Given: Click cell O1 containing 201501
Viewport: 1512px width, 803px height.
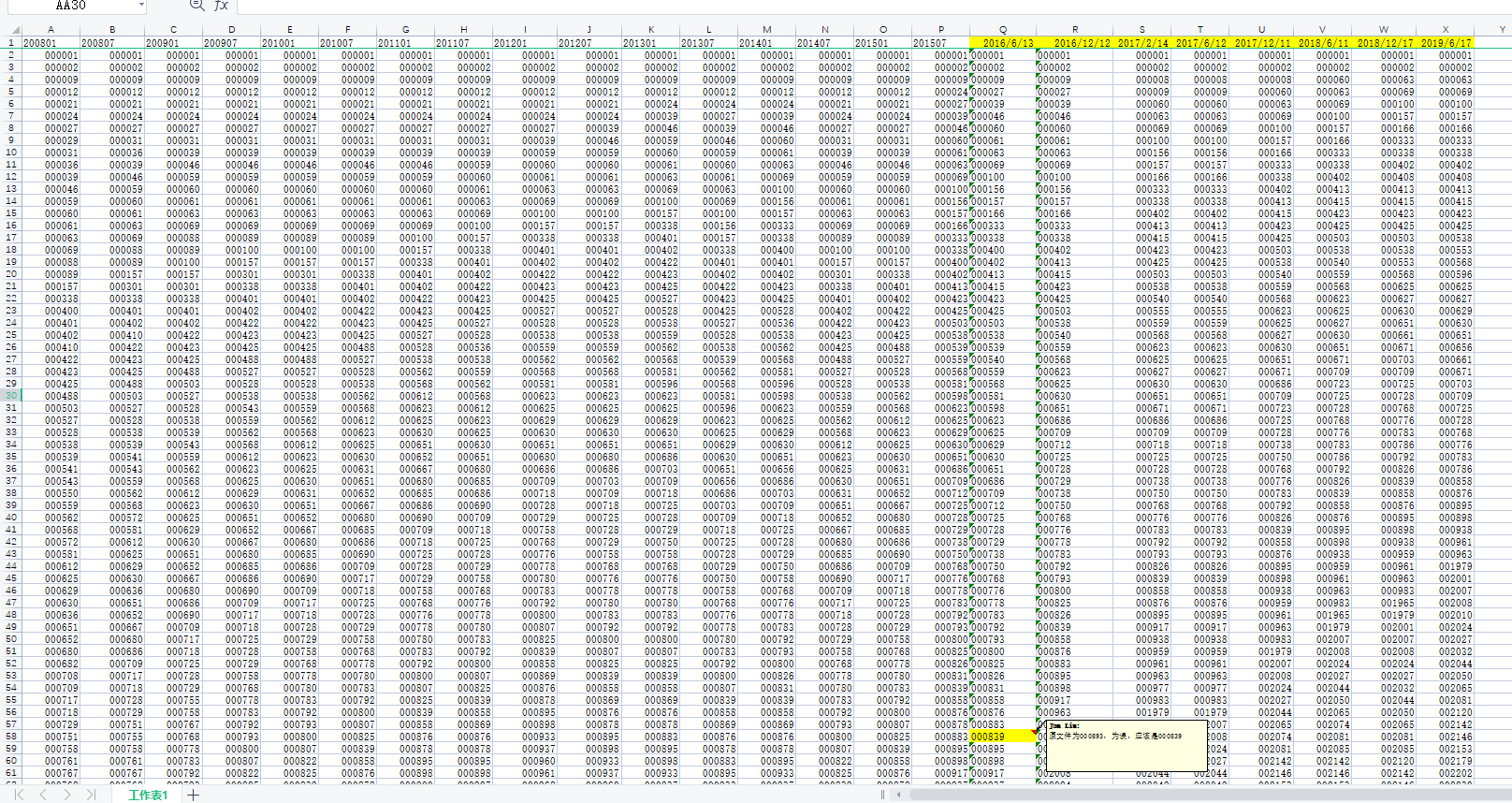Looking at the screenshot, I should pos(882,43).
